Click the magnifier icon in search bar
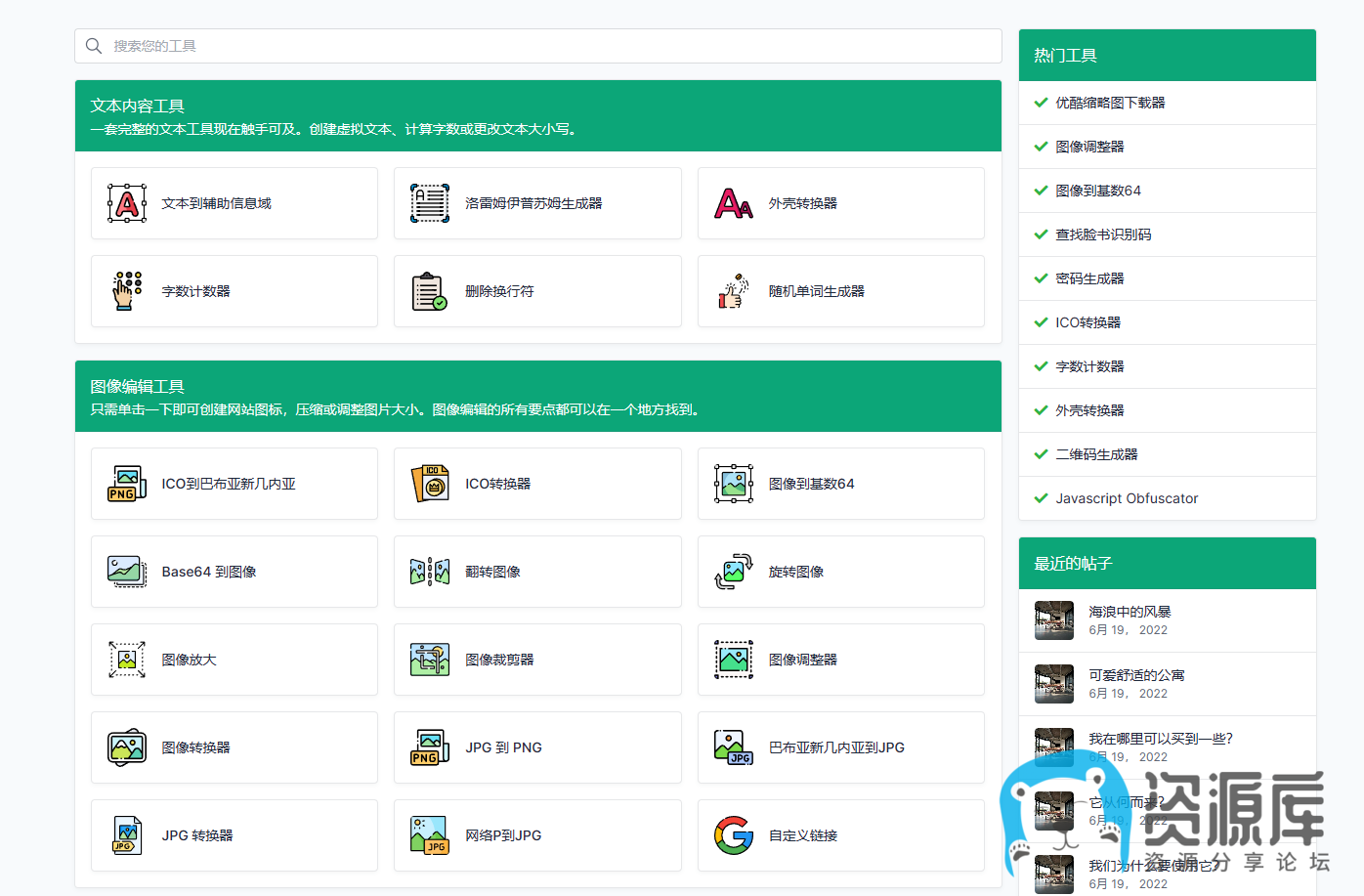This screenshot has height=896, width=1364. (x=94, y=46)
